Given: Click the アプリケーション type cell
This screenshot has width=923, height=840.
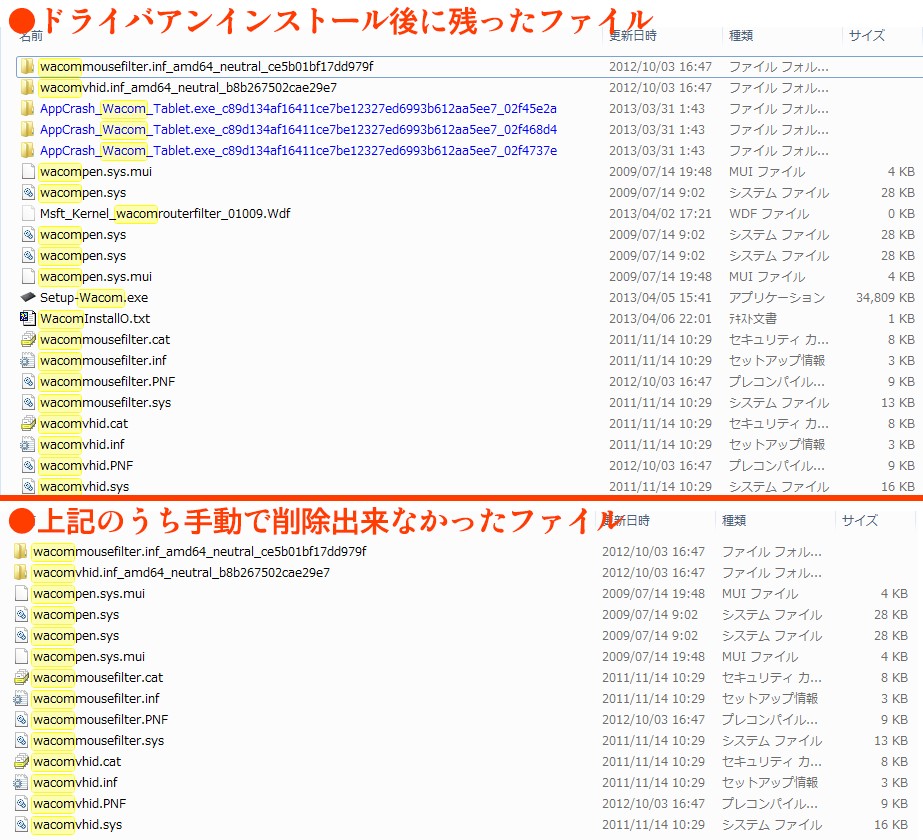Looking at the screenshot, I should (777, 298).
